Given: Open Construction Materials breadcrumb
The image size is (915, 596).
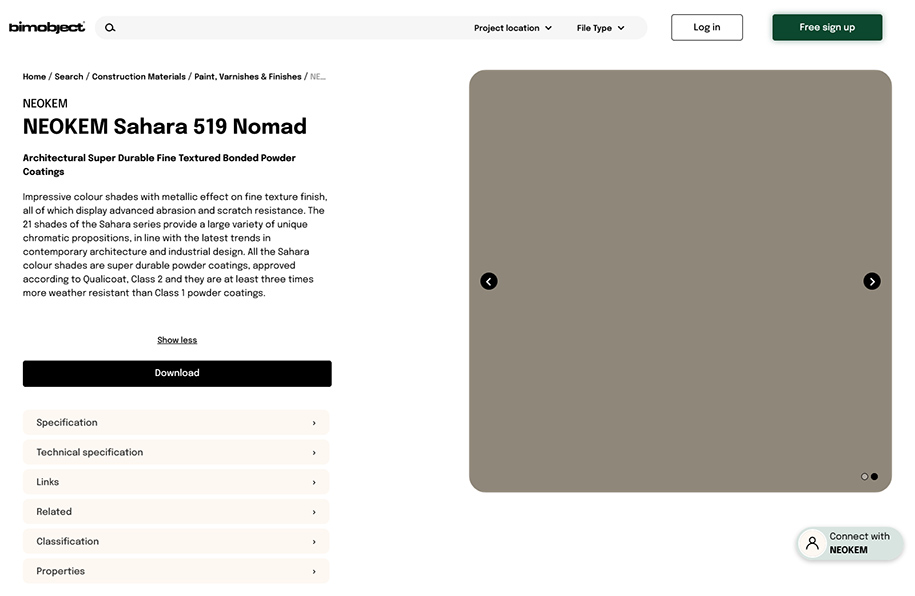Looking at the screenshot, I should click(x=138, y=76).
